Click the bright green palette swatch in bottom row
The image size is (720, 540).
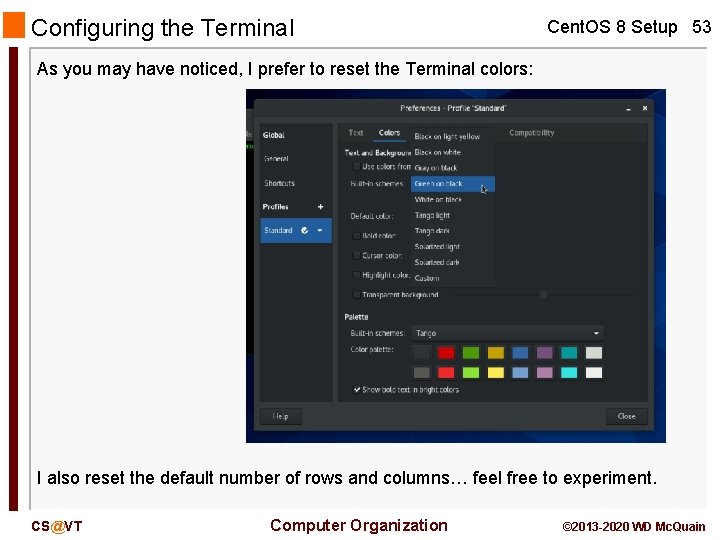471,372
